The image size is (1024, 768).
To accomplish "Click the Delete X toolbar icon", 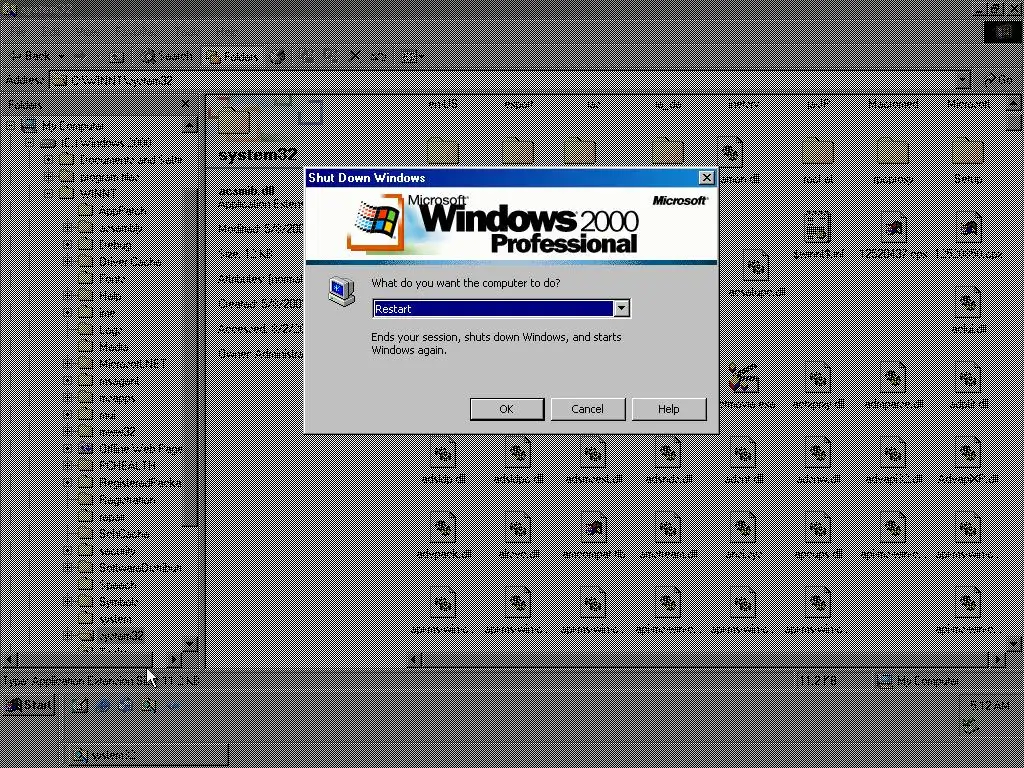I will pos(355,56).
